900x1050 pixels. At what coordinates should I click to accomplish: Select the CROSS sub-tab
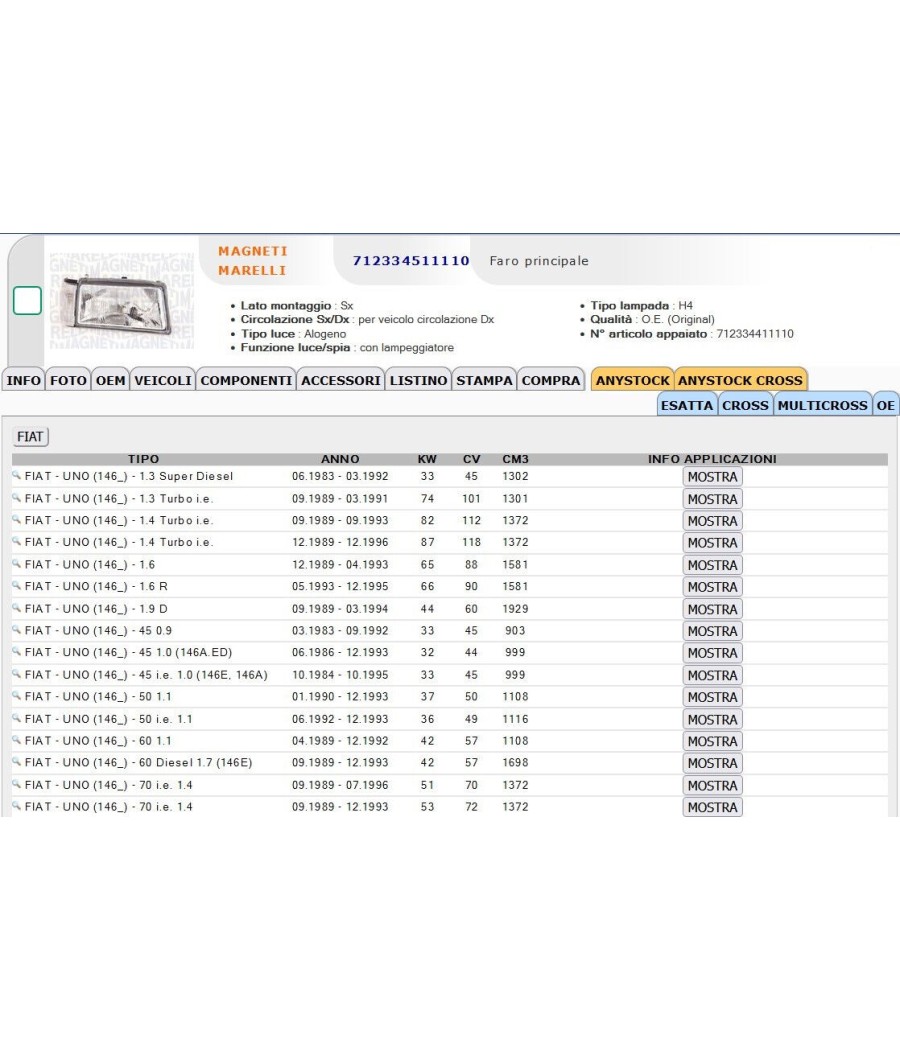point(745,405)
